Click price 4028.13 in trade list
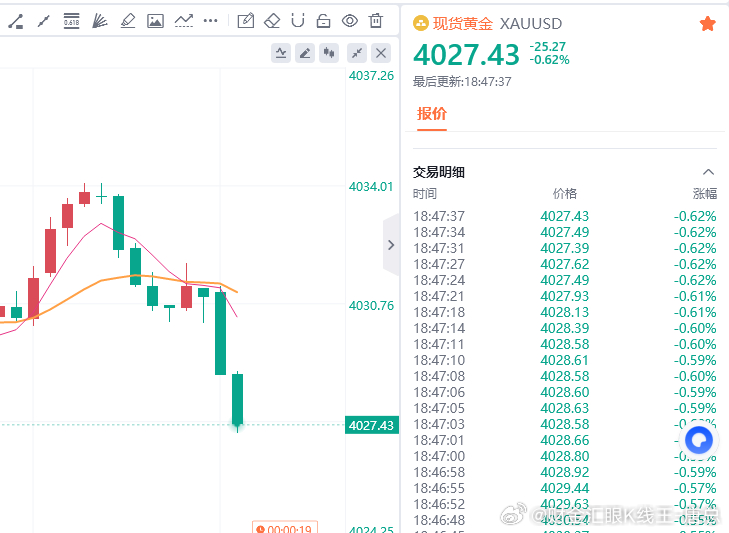729x533 pixels. [x=565, y=312]
